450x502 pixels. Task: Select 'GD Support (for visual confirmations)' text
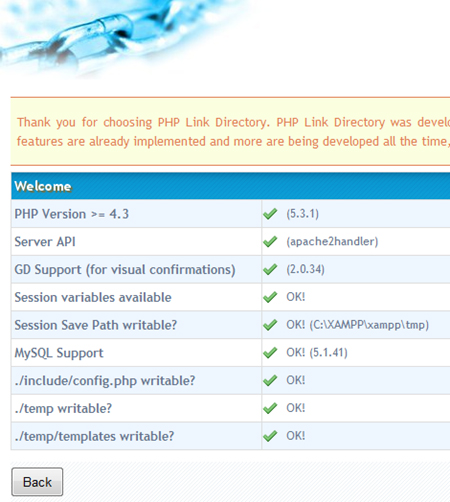coord(125,270)
